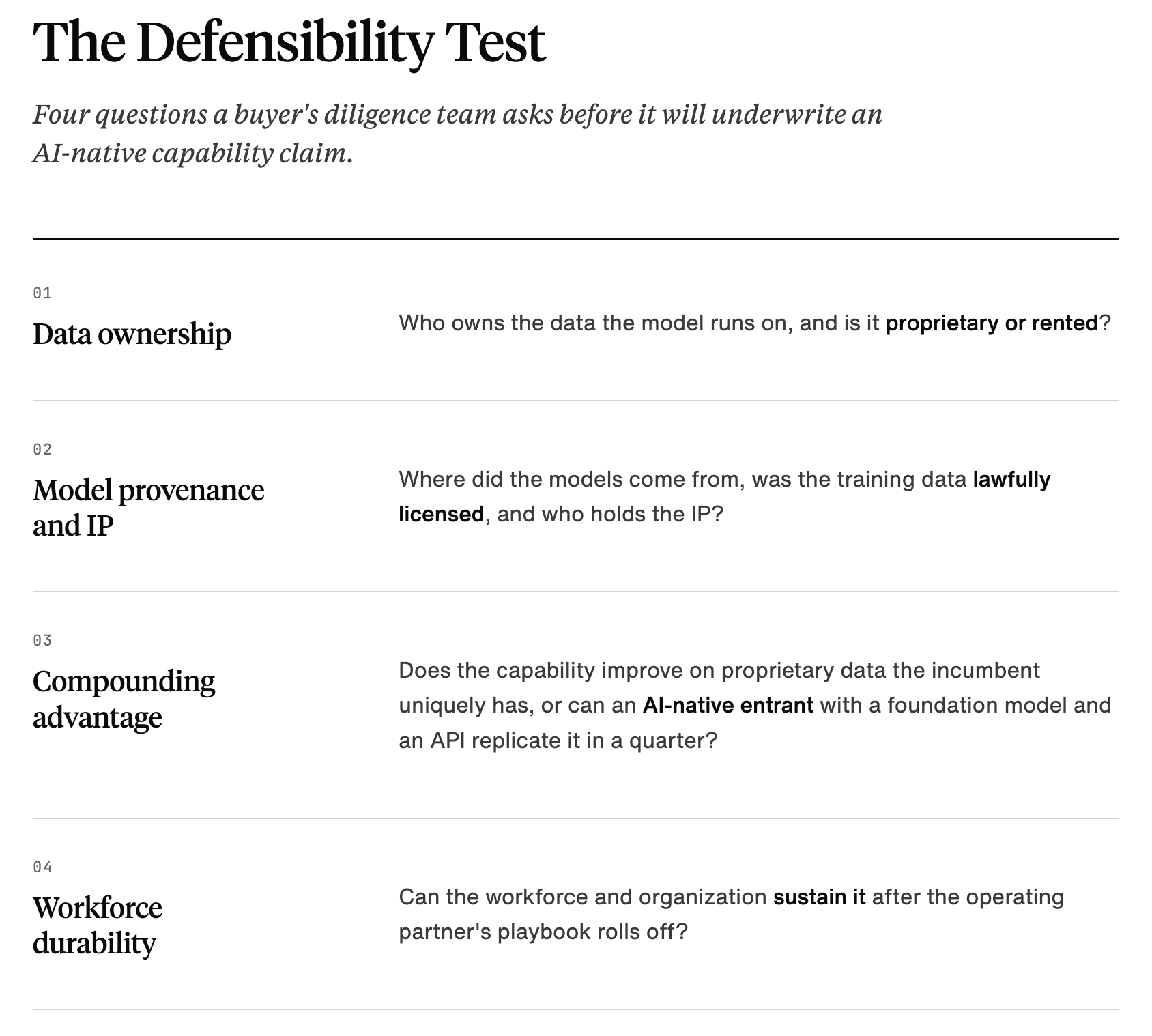Click the 'Workforce durability' heading

click(98, 925)
